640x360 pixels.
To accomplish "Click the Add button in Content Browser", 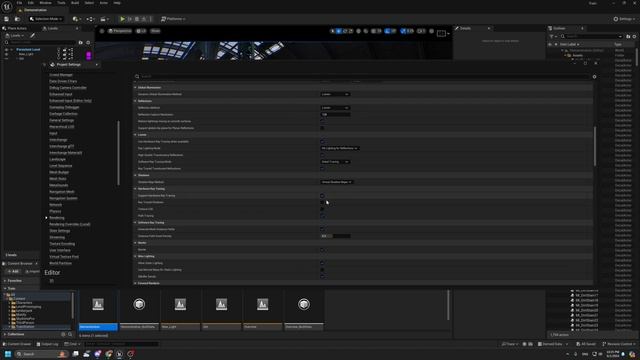I will point(13,271).
